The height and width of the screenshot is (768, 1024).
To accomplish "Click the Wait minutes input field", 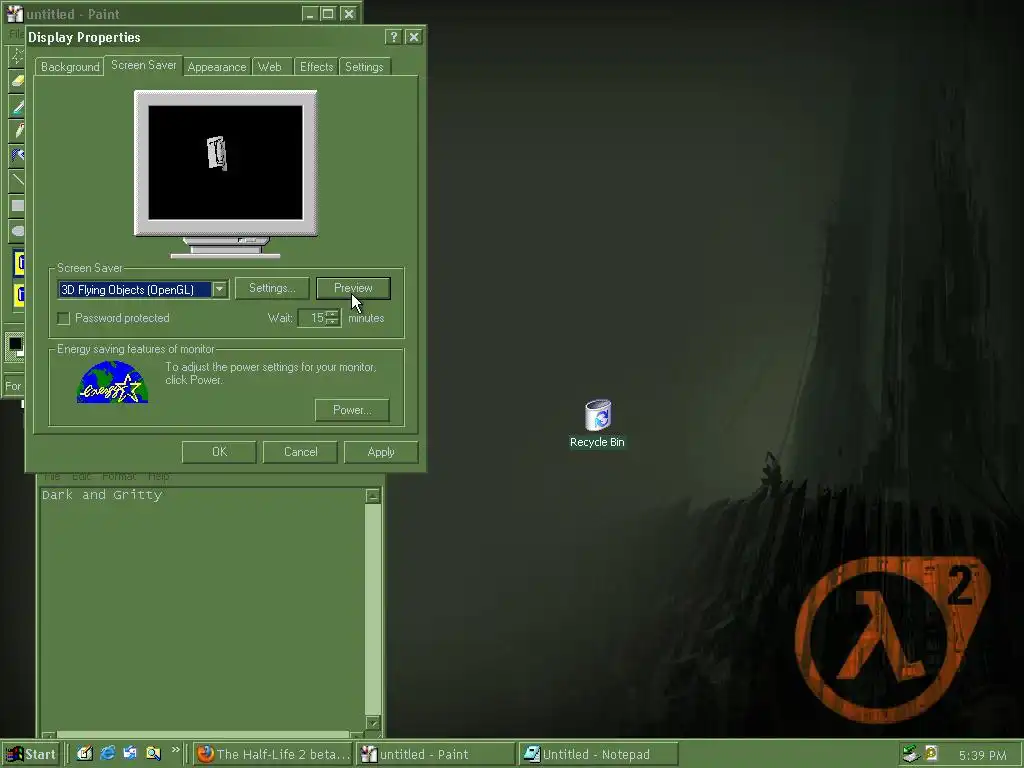I will click(x=312, y=318).
